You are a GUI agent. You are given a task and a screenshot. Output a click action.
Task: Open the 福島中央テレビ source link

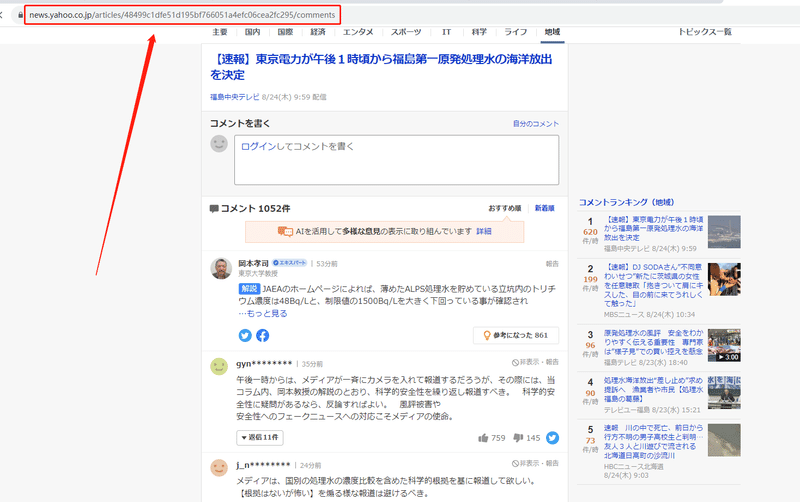tap(235, 97)
